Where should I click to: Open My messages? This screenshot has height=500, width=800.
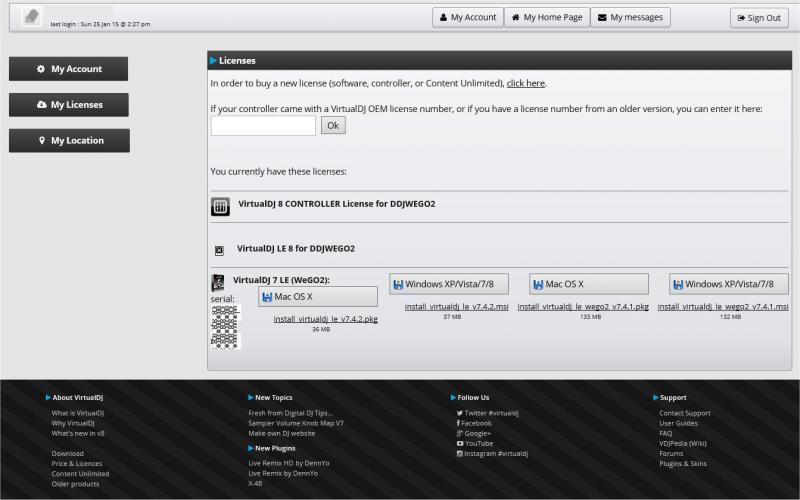click(631, 17)
